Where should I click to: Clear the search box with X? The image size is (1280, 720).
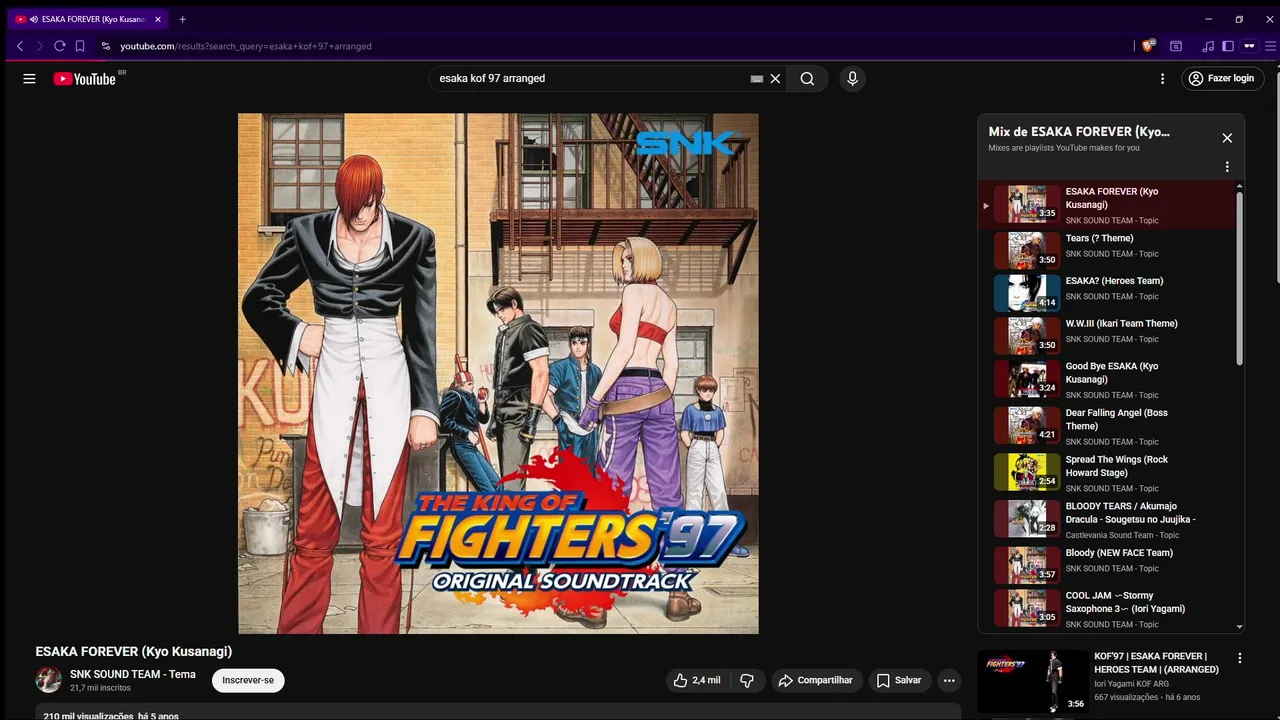pyautogui.click(x=775, y=78)
